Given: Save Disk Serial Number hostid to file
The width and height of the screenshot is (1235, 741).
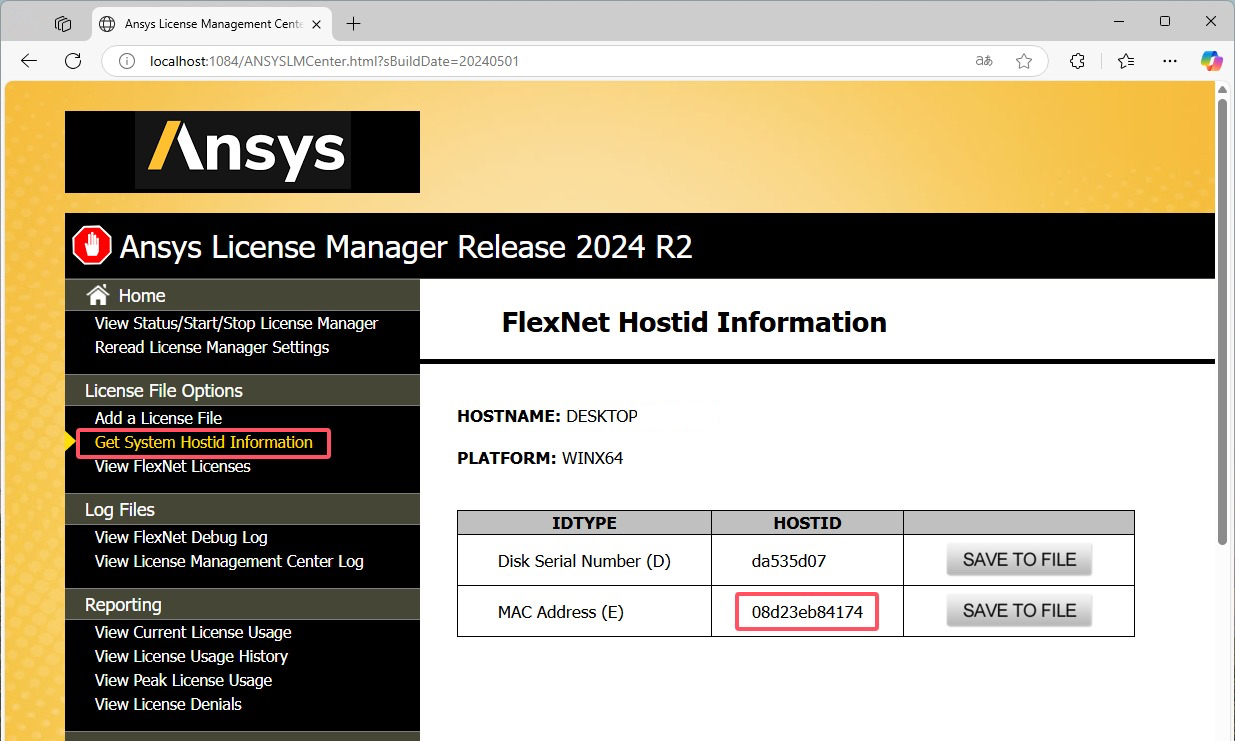Looking at the screenshot, I should 1018,560.
